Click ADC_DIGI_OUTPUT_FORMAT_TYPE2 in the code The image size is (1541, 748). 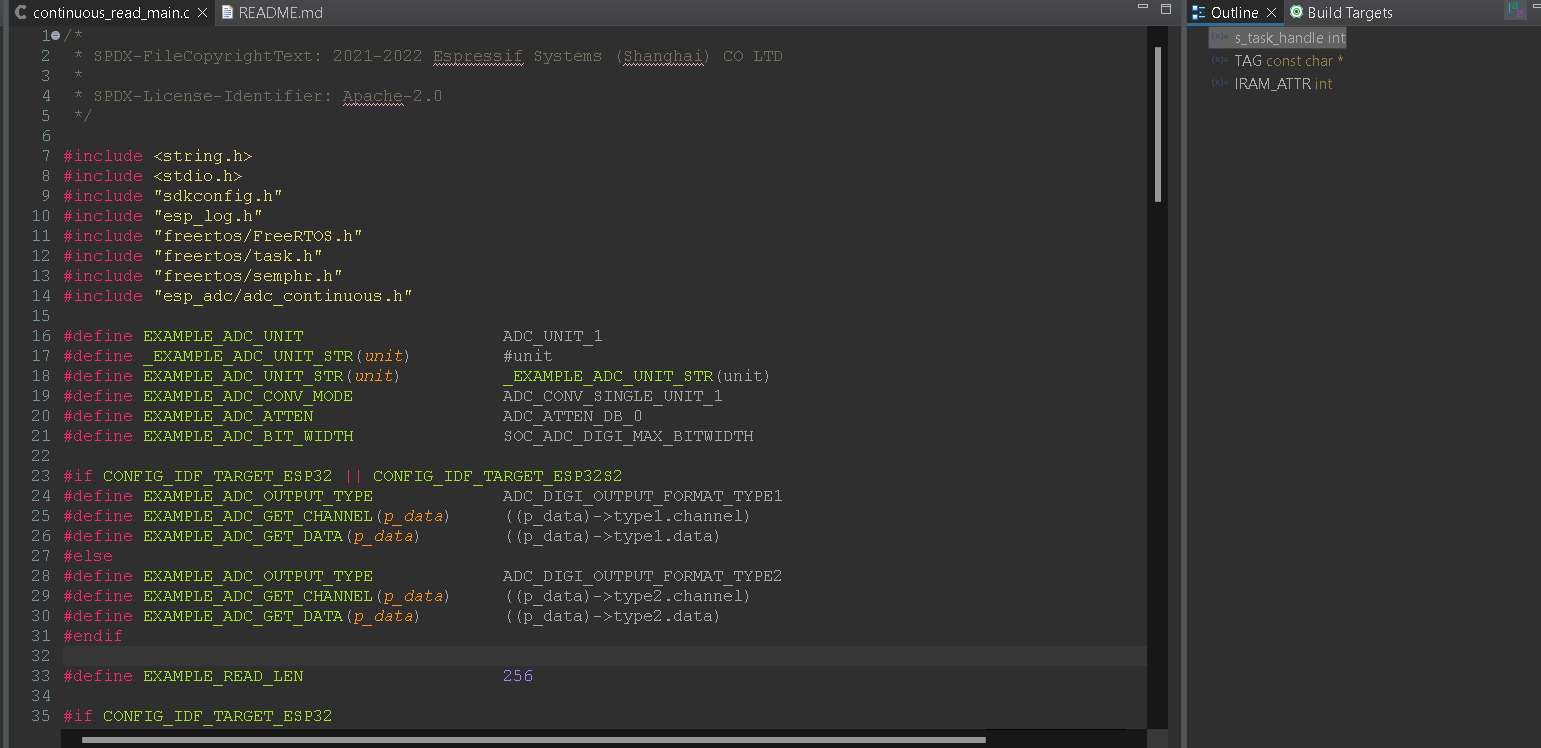pos(642,576)
